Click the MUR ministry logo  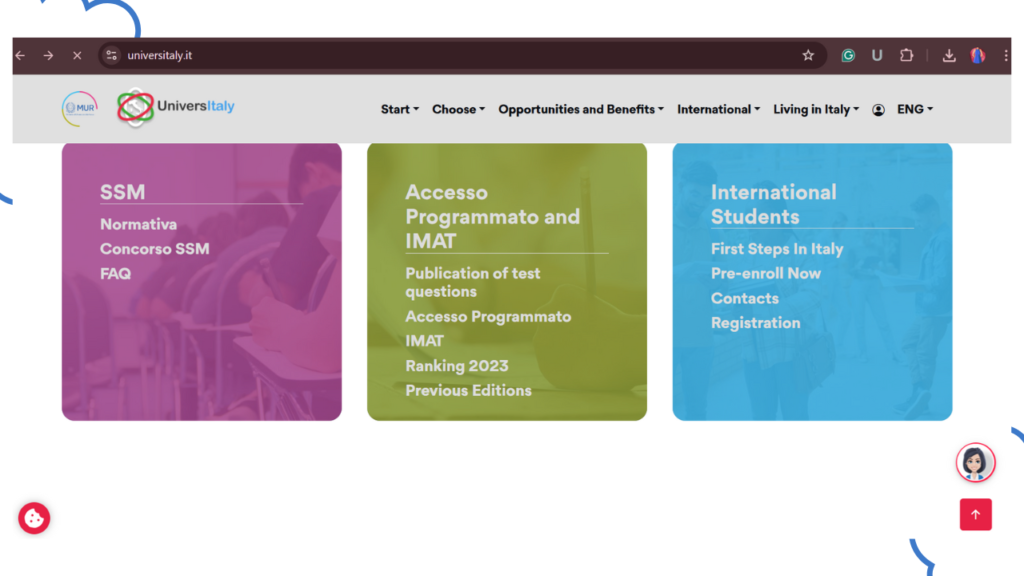[x=80, y=108]
